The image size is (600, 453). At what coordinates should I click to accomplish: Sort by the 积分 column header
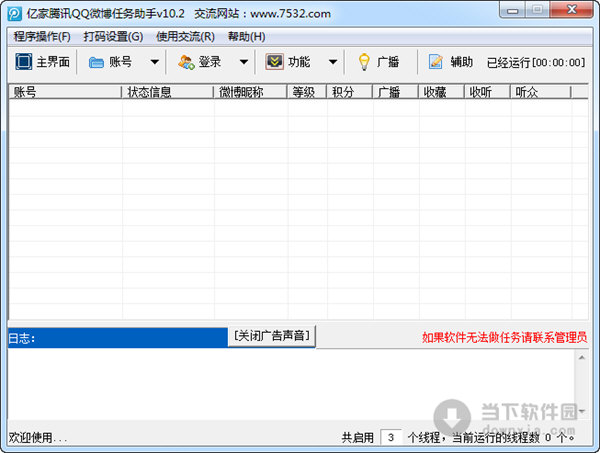click(x=350, y=92)
